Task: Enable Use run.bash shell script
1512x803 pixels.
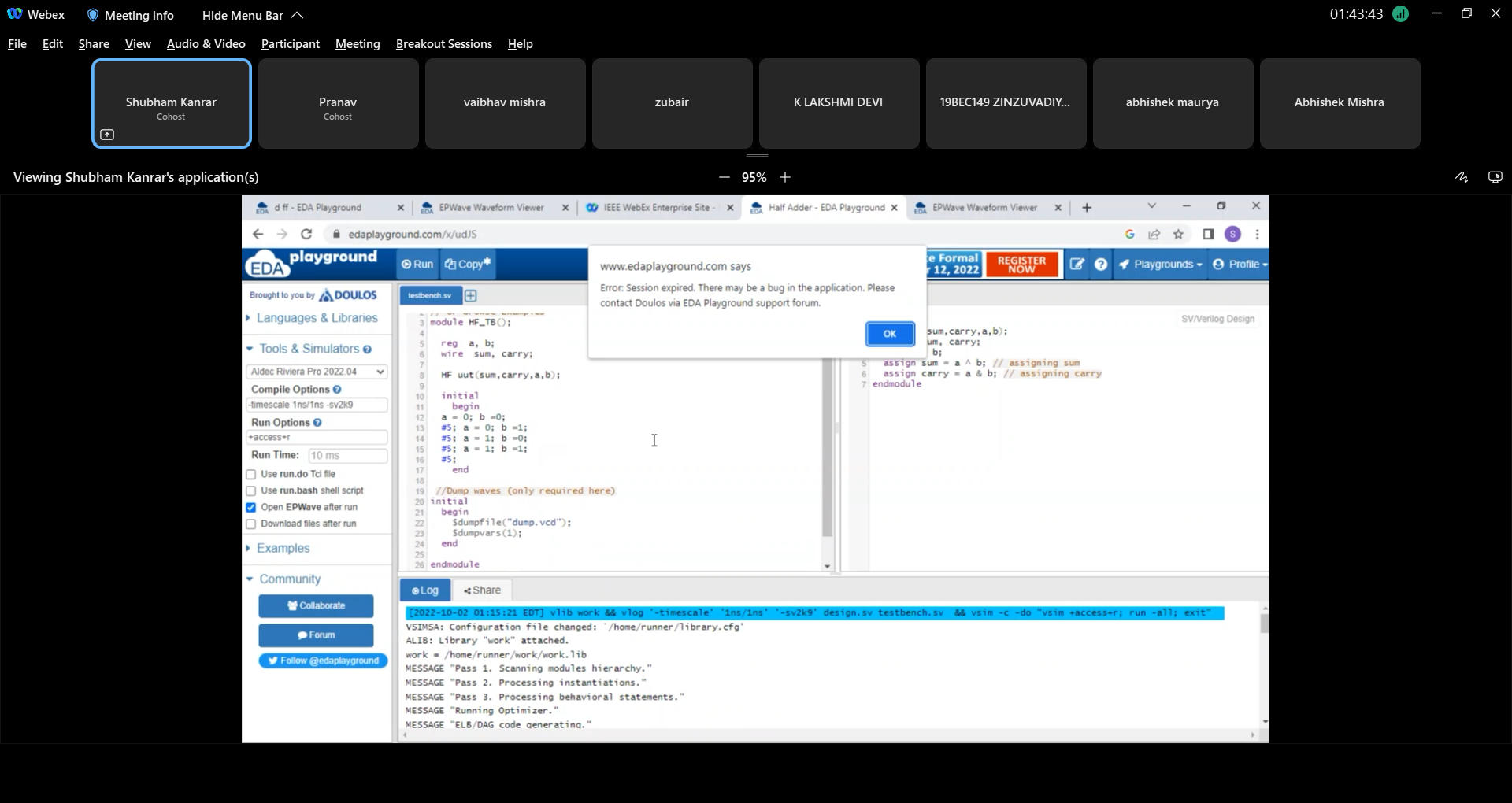Action: [251, 491]
